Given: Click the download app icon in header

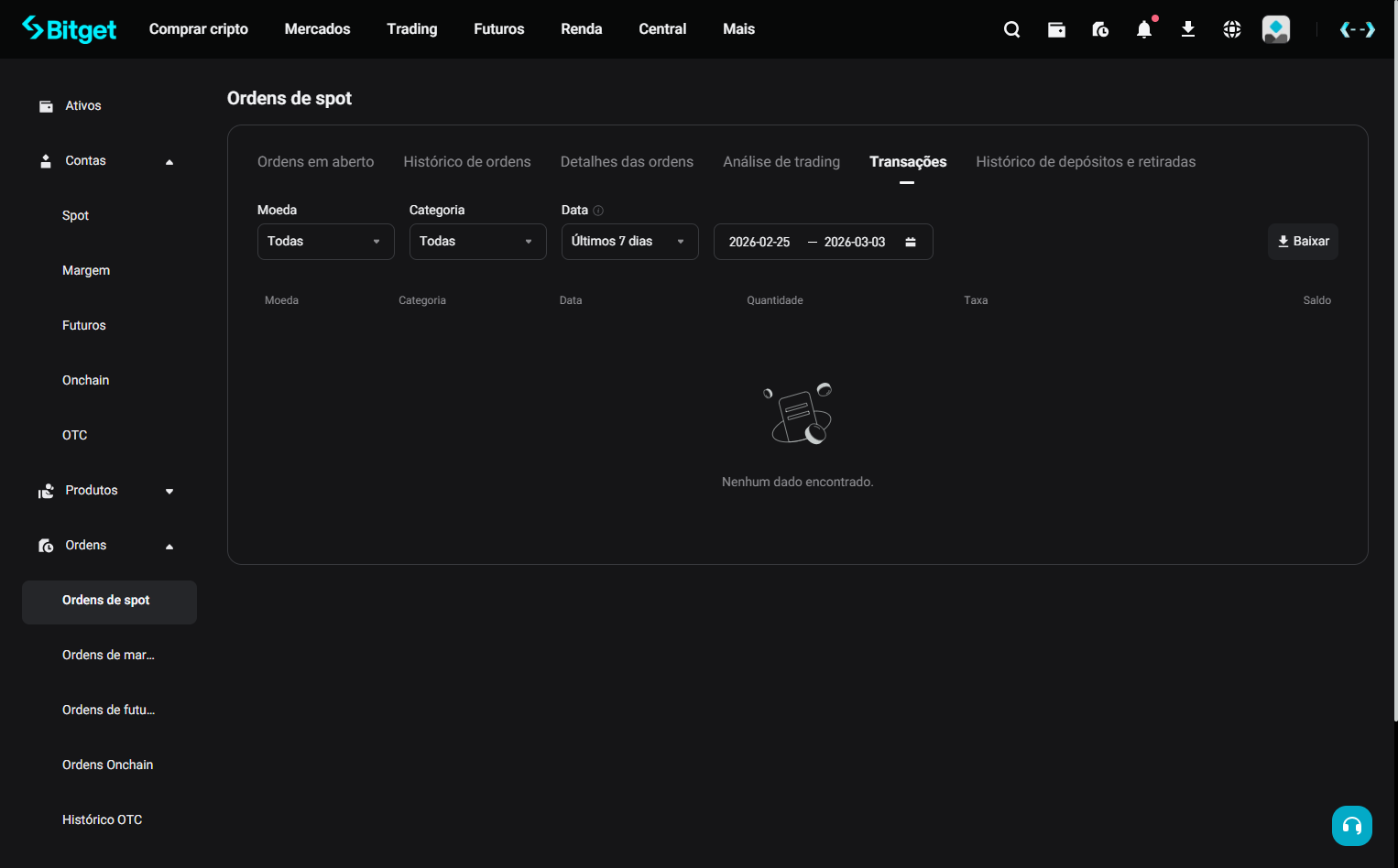Looking at the screenshot, I should 1188,29.
